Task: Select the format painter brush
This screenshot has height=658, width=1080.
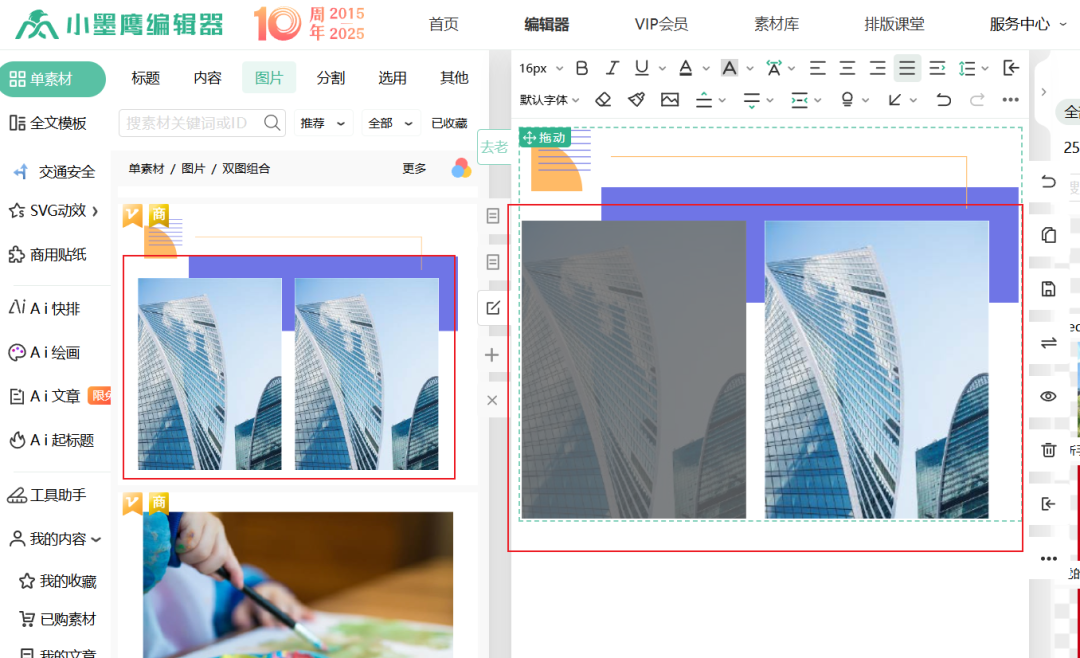Action: tap(636, 100)
